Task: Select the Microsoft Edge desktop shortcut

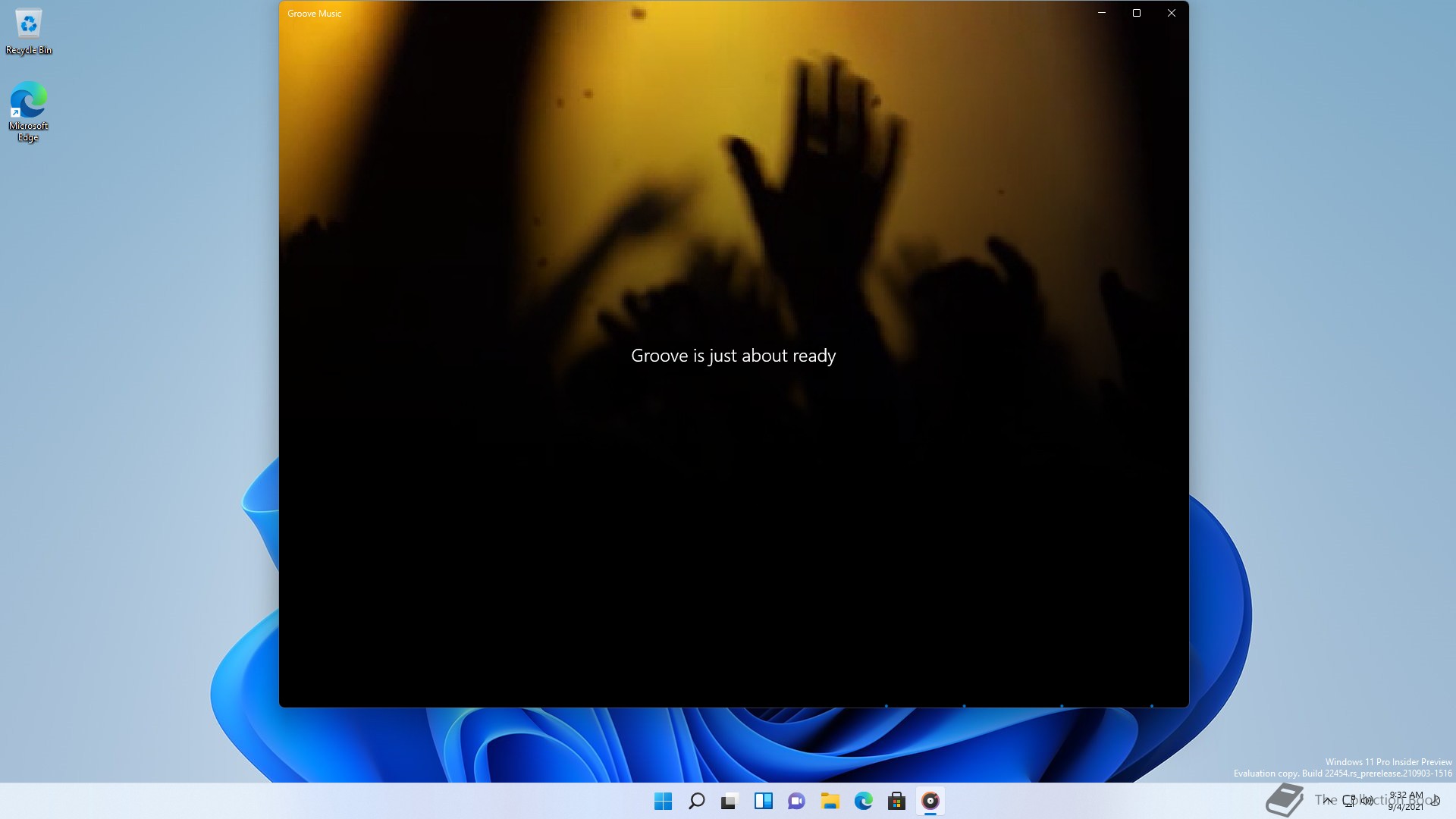Action: (x=29, y=112)
